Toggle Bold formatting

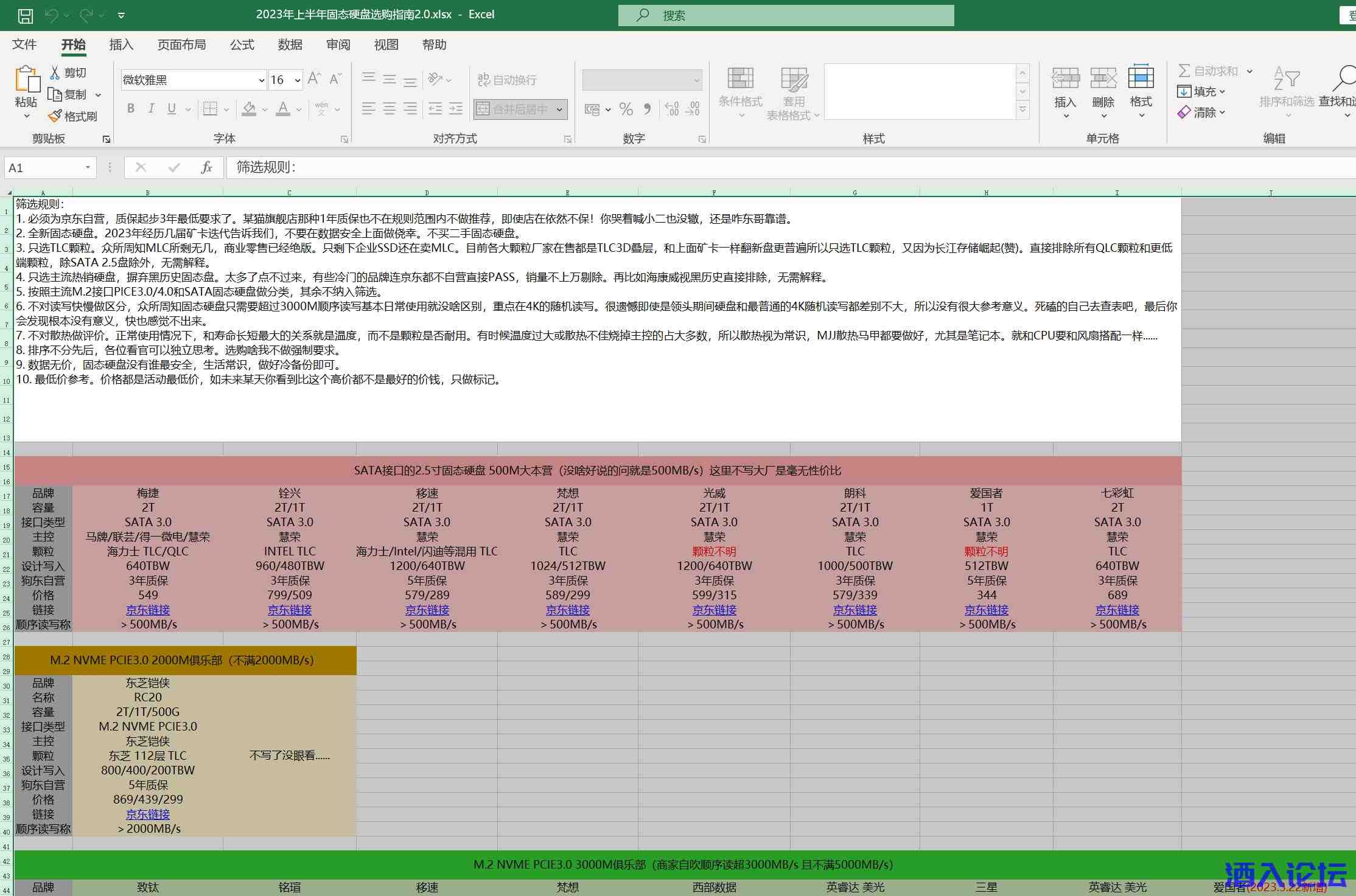131,109
